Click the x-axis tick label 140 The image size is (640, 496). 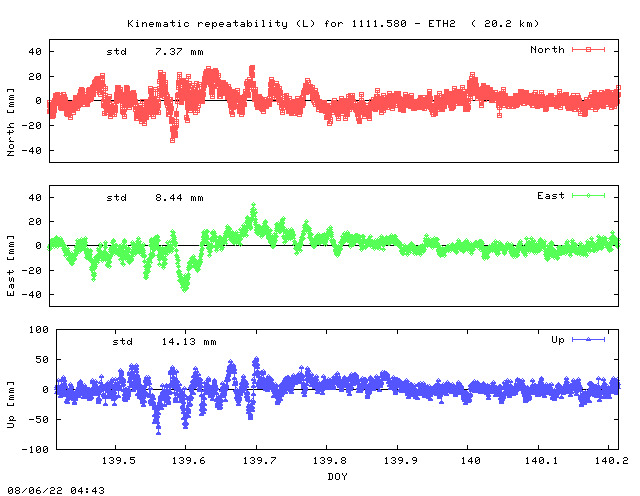(x=471, y=461)
